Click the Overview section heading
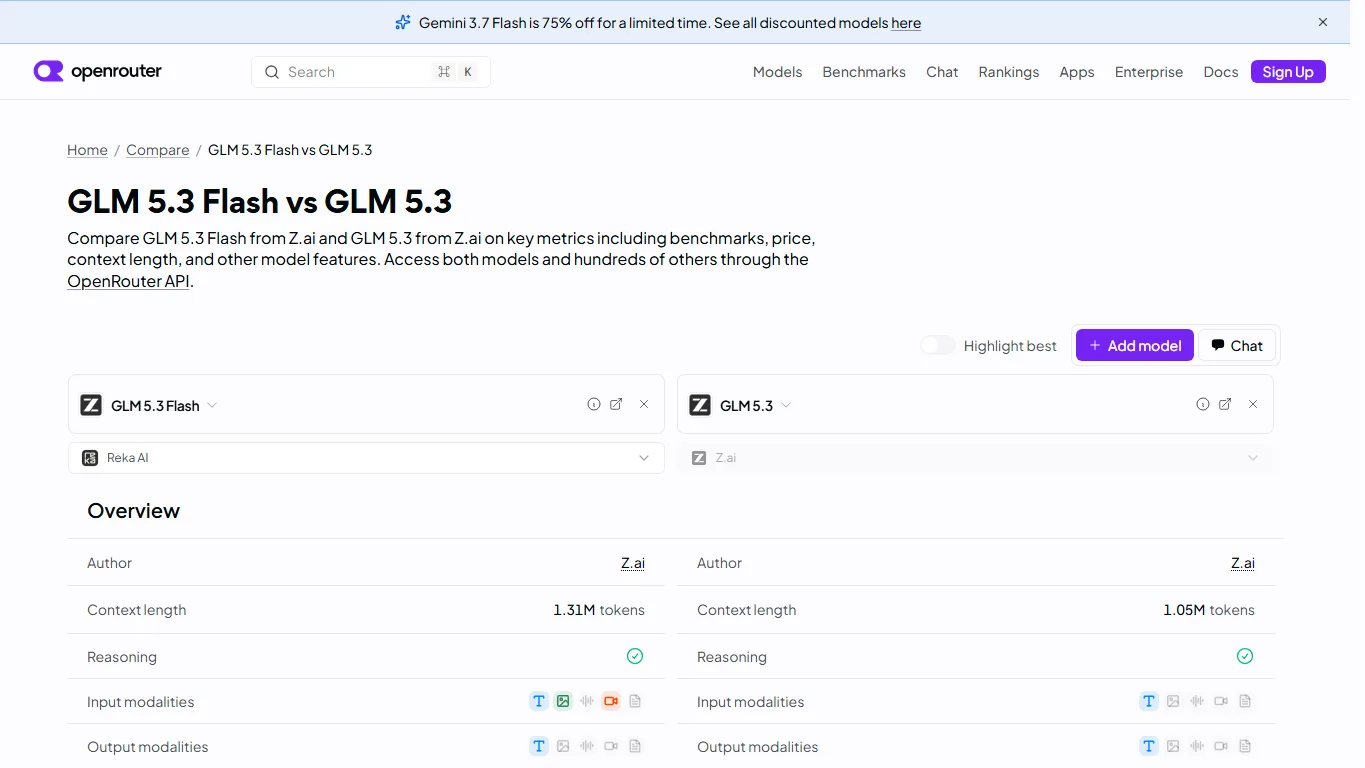Screen dimensions: 1365x768 pyautogui.click(x=133, y=511)
